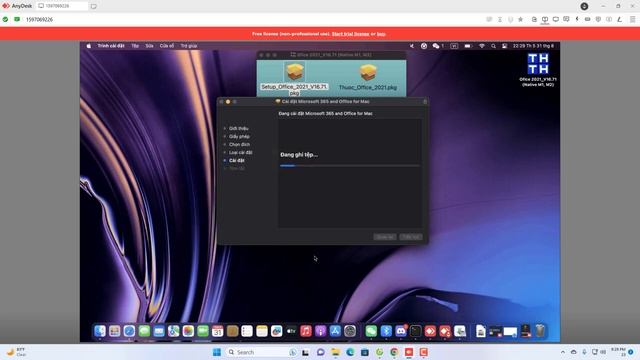Select Chọn đích installer step
Image resolution: width=640 pixels, height=360 pixels.
coord(239,144)
